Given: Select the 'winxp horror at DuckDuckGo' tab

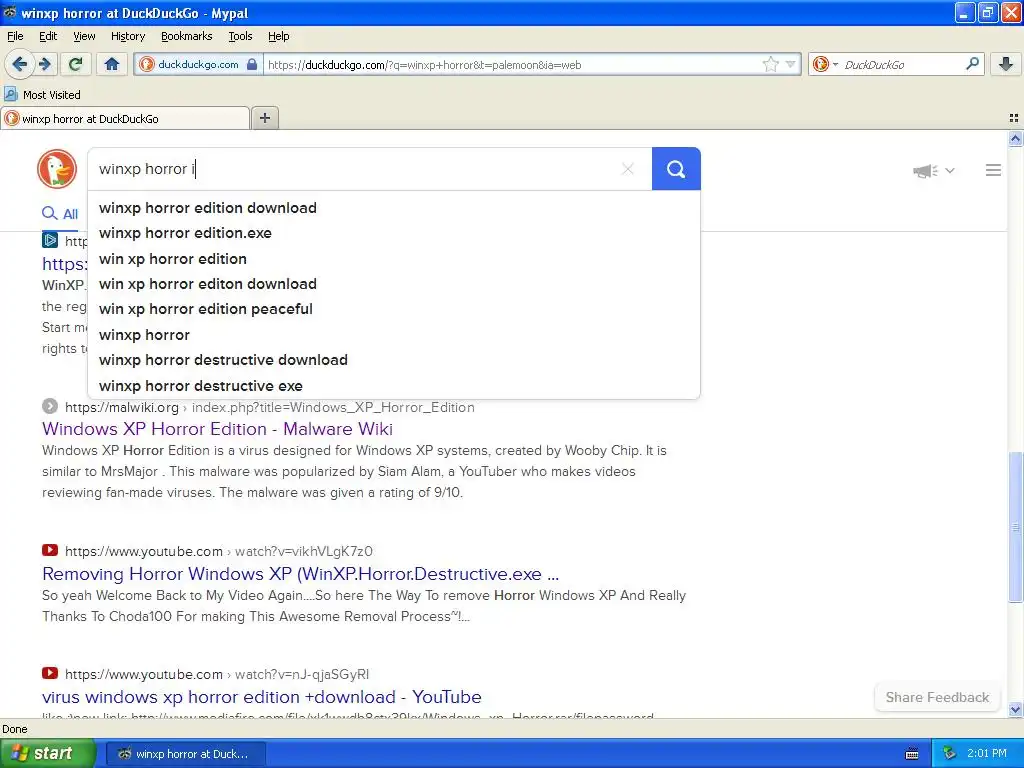Looking at the screenshot, I should pyautogui.click(x=125, y=119).
